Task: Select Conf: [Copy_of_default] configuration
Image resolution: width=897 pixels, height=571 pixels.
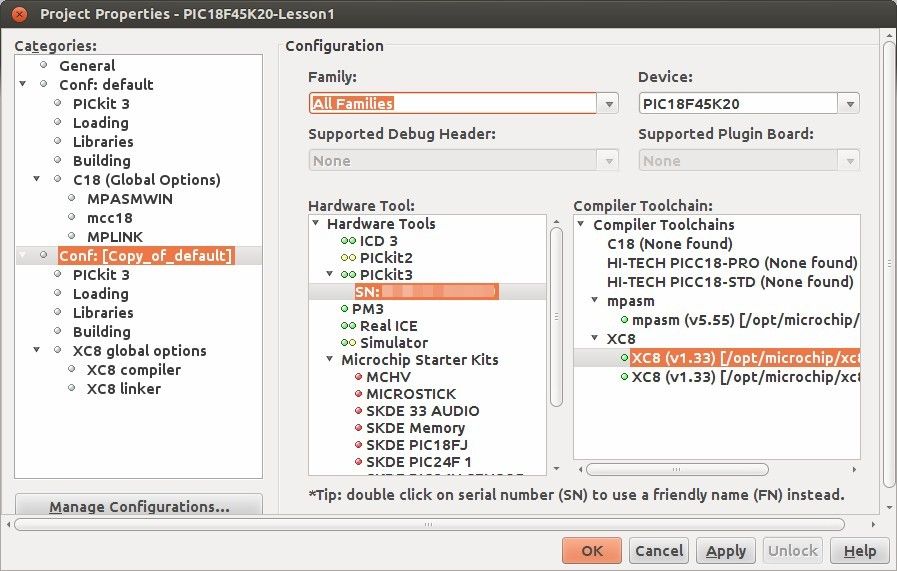Action: coord(145,256)
